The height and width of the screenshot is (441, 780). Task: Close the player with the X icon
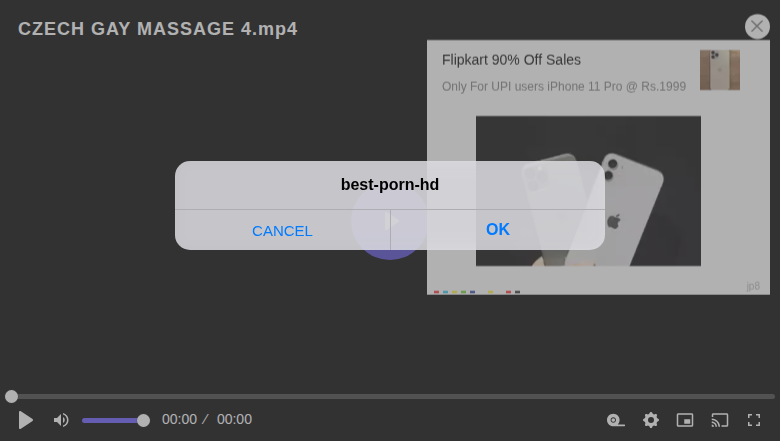tap(757, 26)
